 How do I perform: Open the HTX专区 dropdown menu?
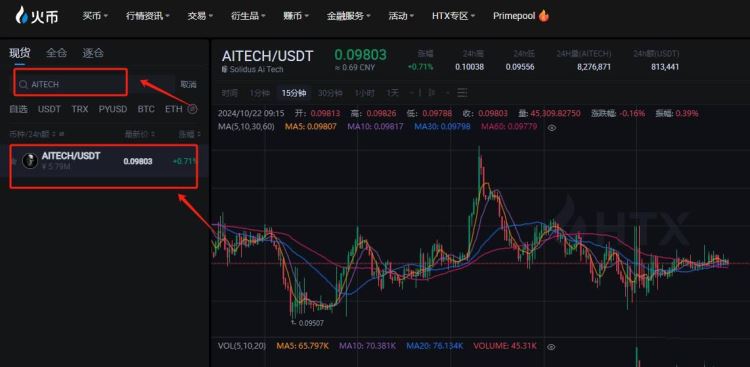click(x=453, y=16)
